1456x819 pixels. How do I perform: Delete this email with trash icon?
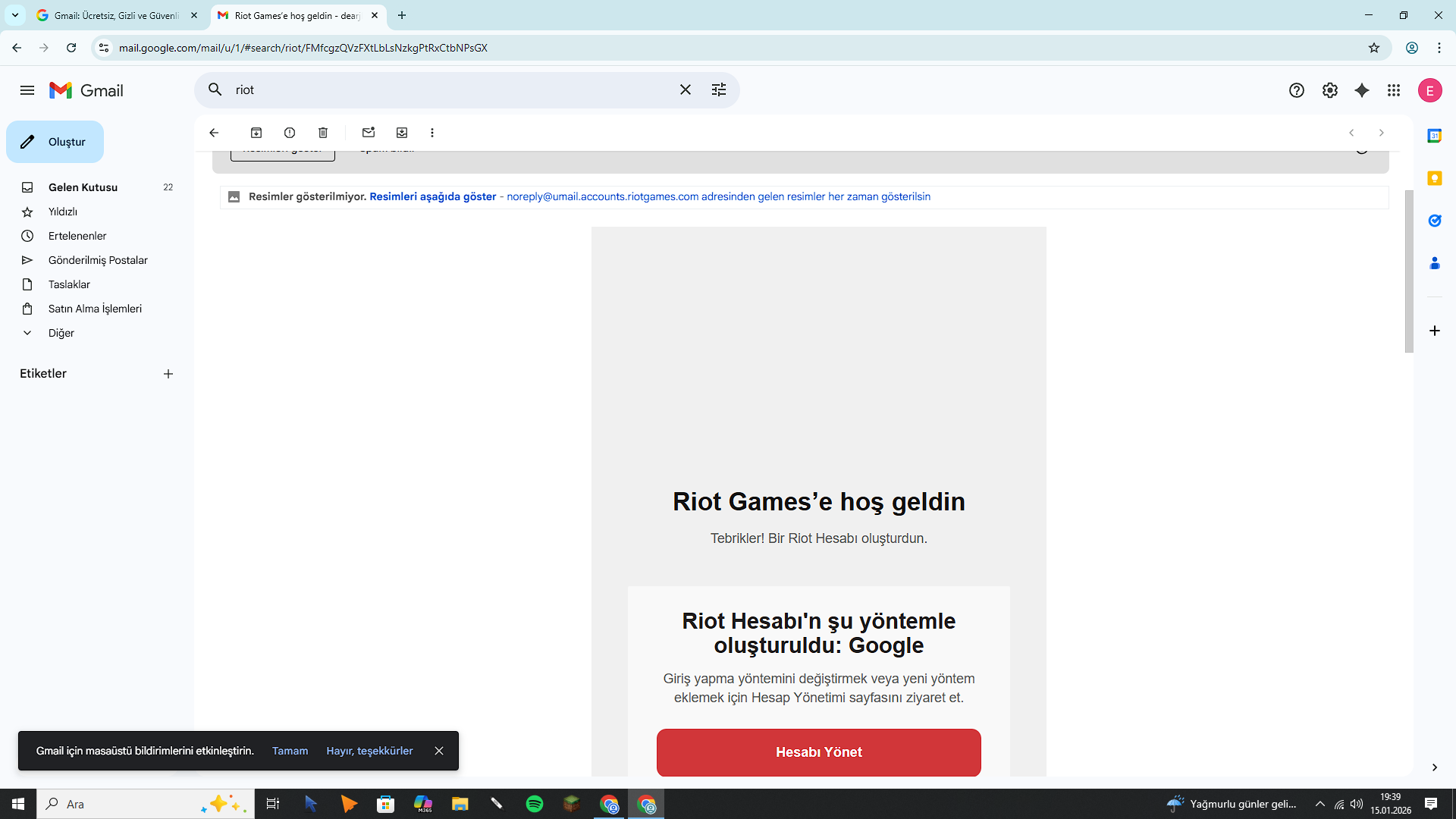pyautogui.click(x=323, y=133)
